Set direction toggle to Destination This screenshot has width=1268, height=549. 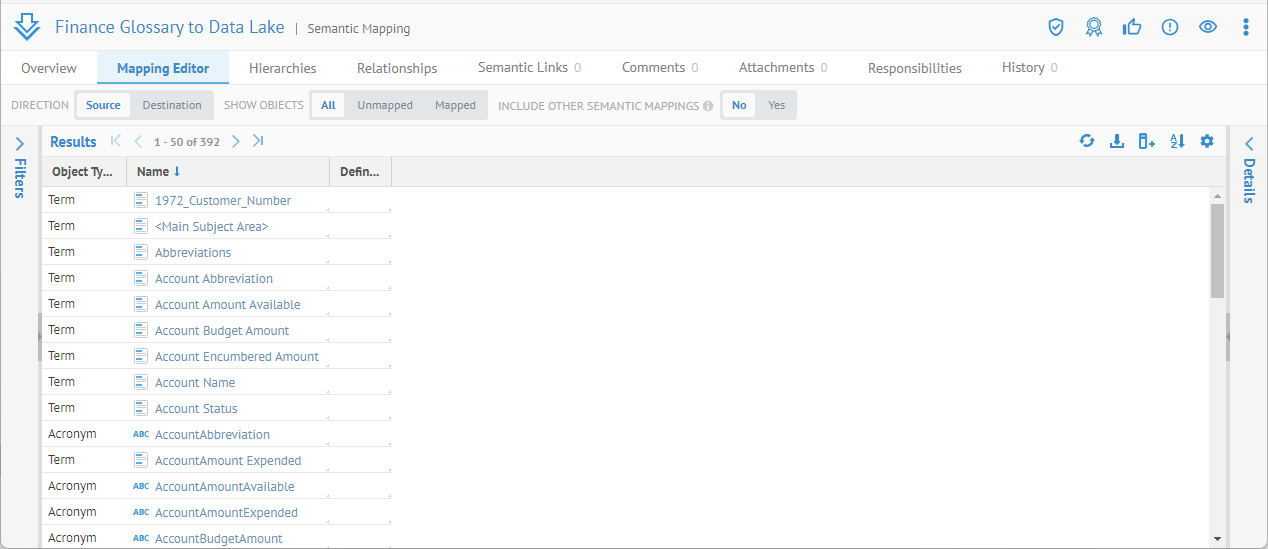click(171, 105)
